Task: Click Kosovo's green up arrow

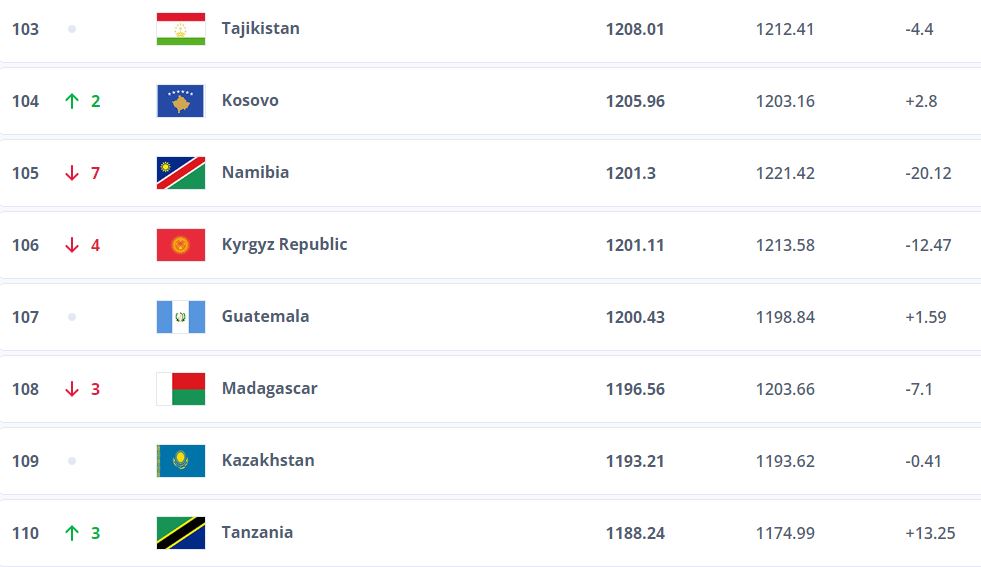Action: click(71, 101)
